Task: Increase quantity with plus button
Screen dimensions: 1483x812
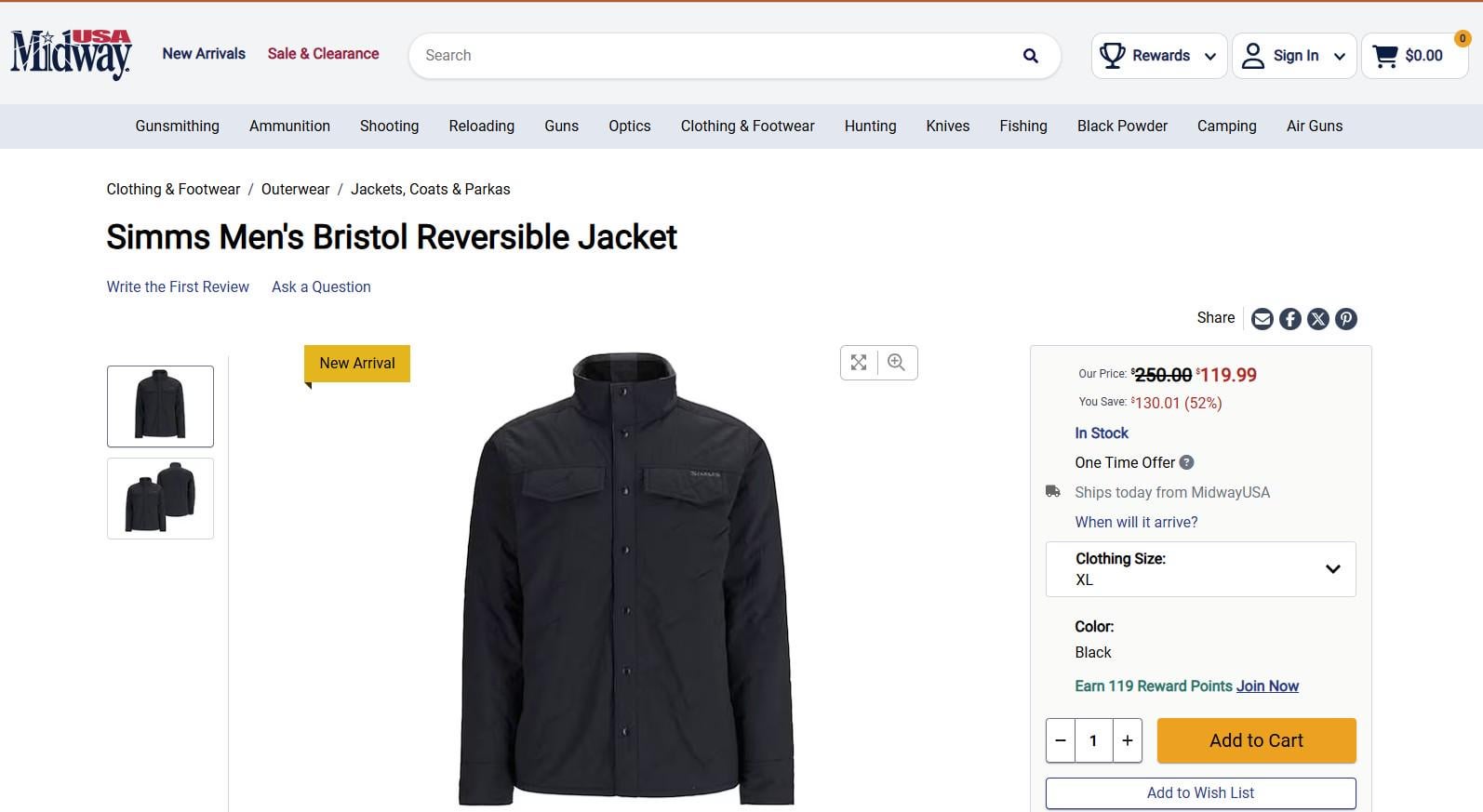Action: click(1128, 740)
